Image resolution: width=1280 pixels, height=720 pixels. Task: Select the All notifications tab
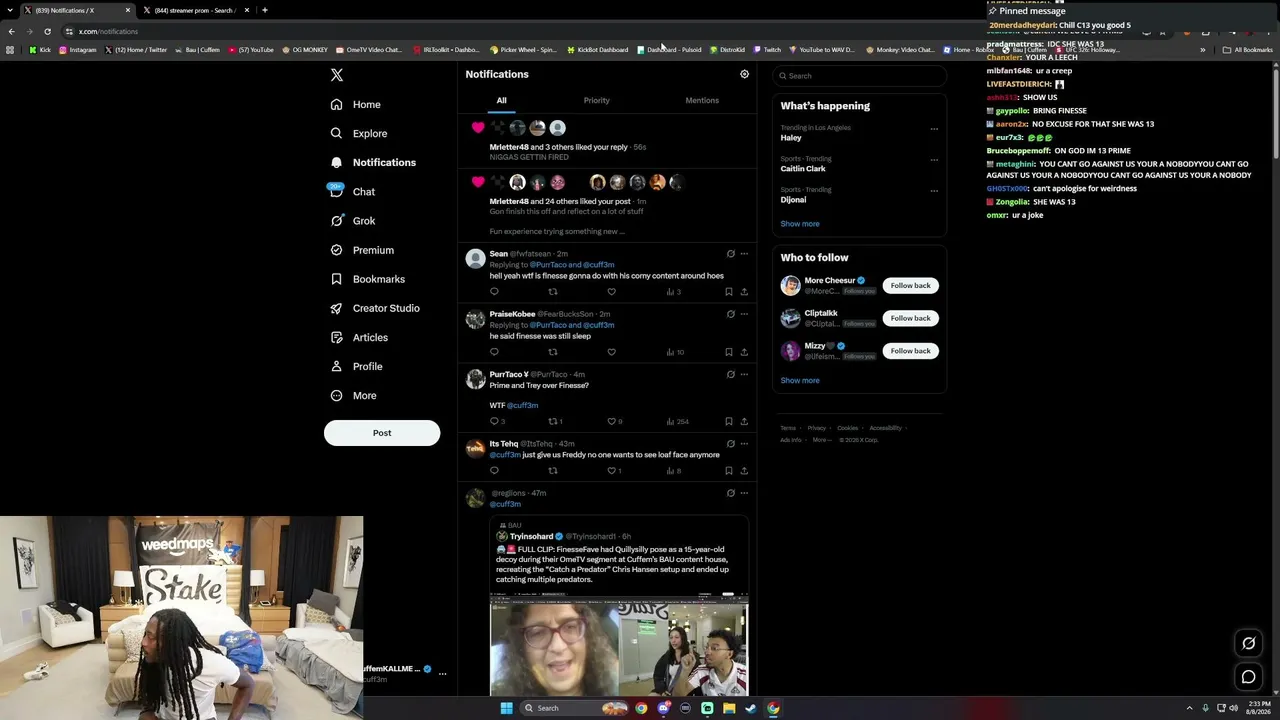pyautogui.click(x=501, y=100)
